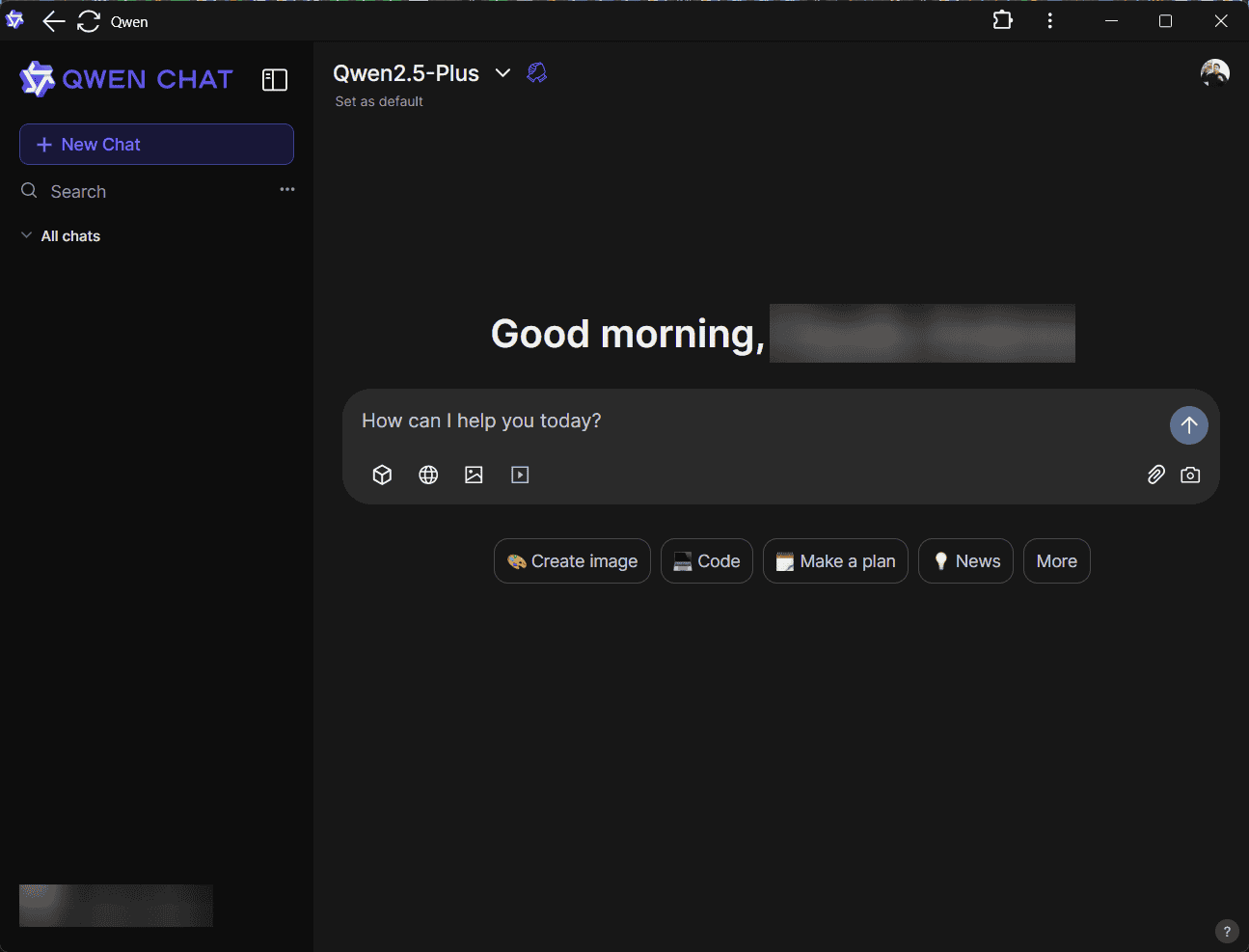The width and height of the screenshot is (1249, 952).
Task: Send the message with arrow button
Action: (x=1189, y=424)
